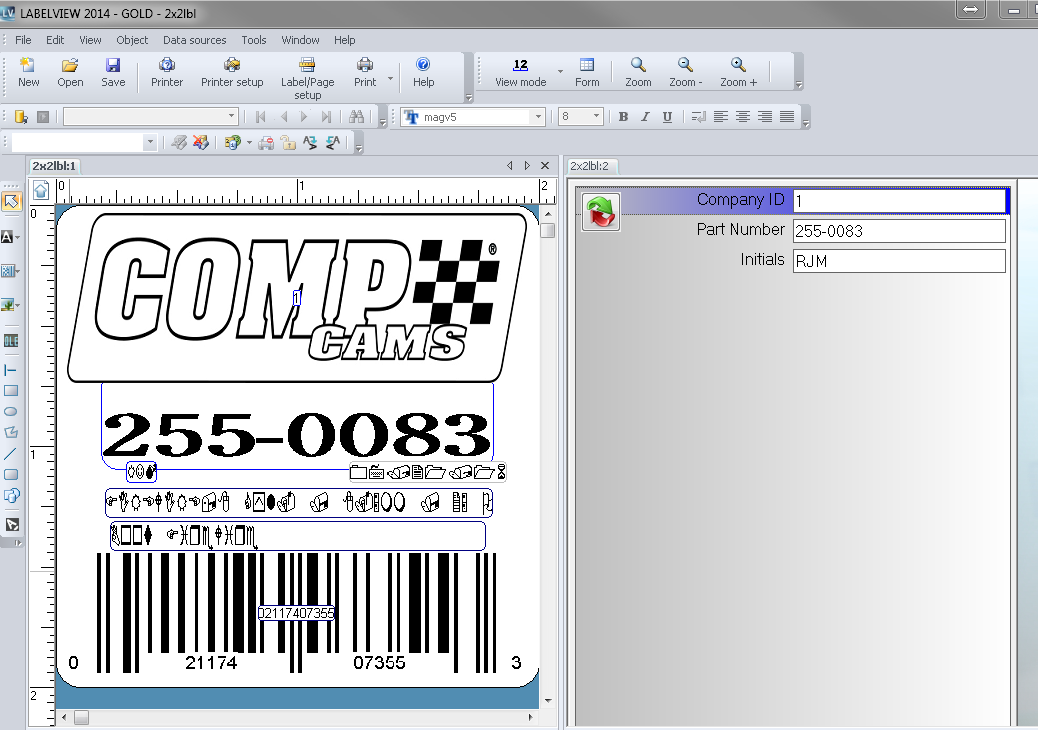Click the horizontal scrollbar thumb under label

click(81, 717)
